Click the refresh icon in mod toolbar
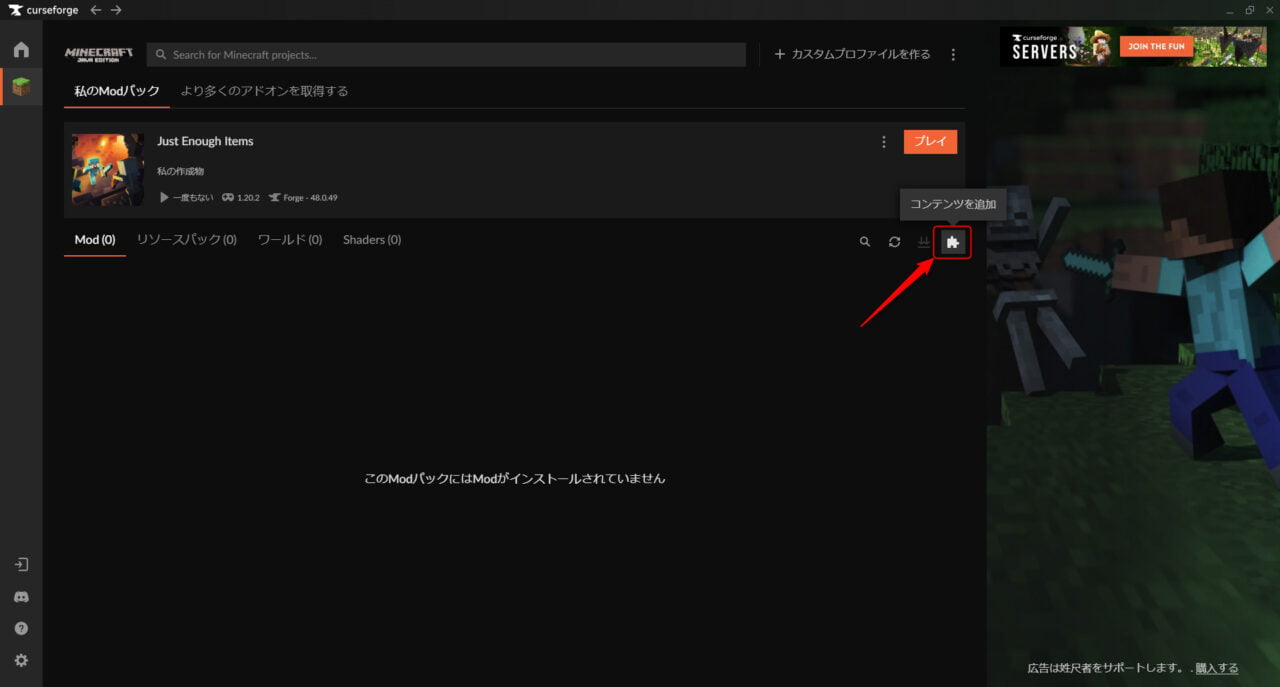1280x687 pixels. pyautogui.click(x=894, y=242)
